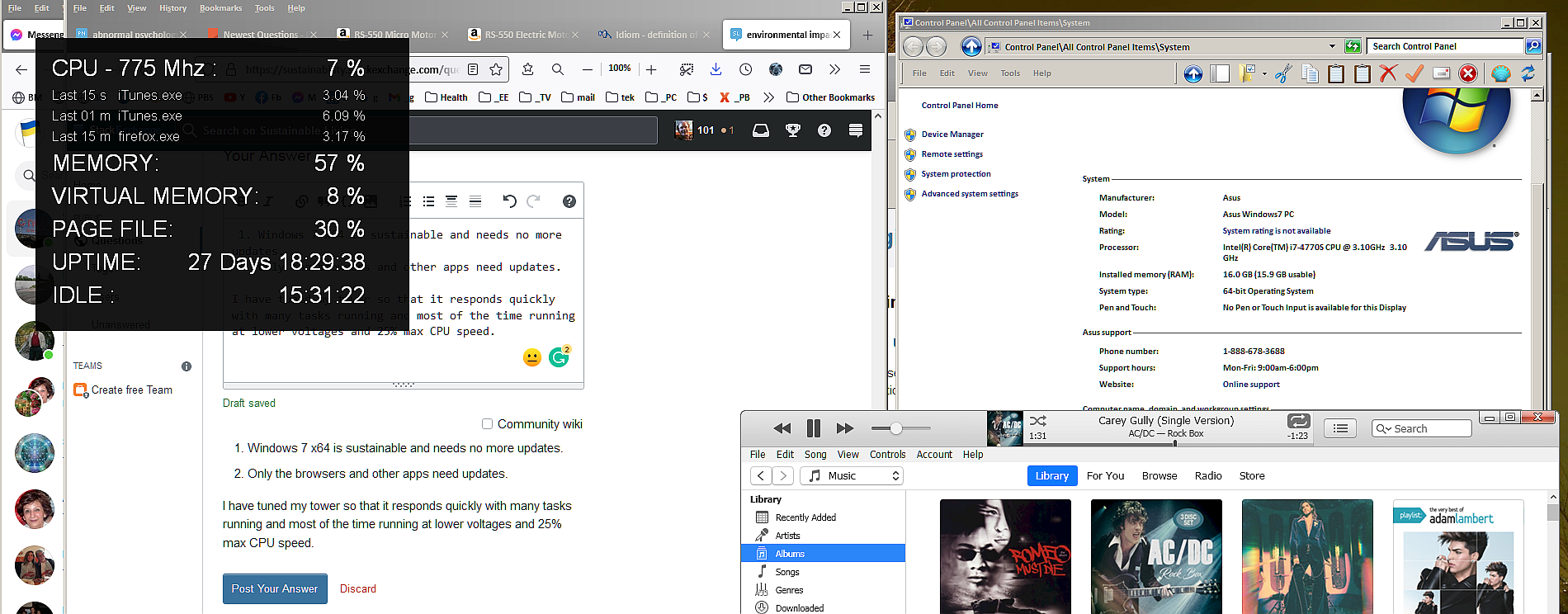This screenshot has height=614, width=1568.
Task: Show more bookmarks toolbar chevron
Action: pos(768,97)
